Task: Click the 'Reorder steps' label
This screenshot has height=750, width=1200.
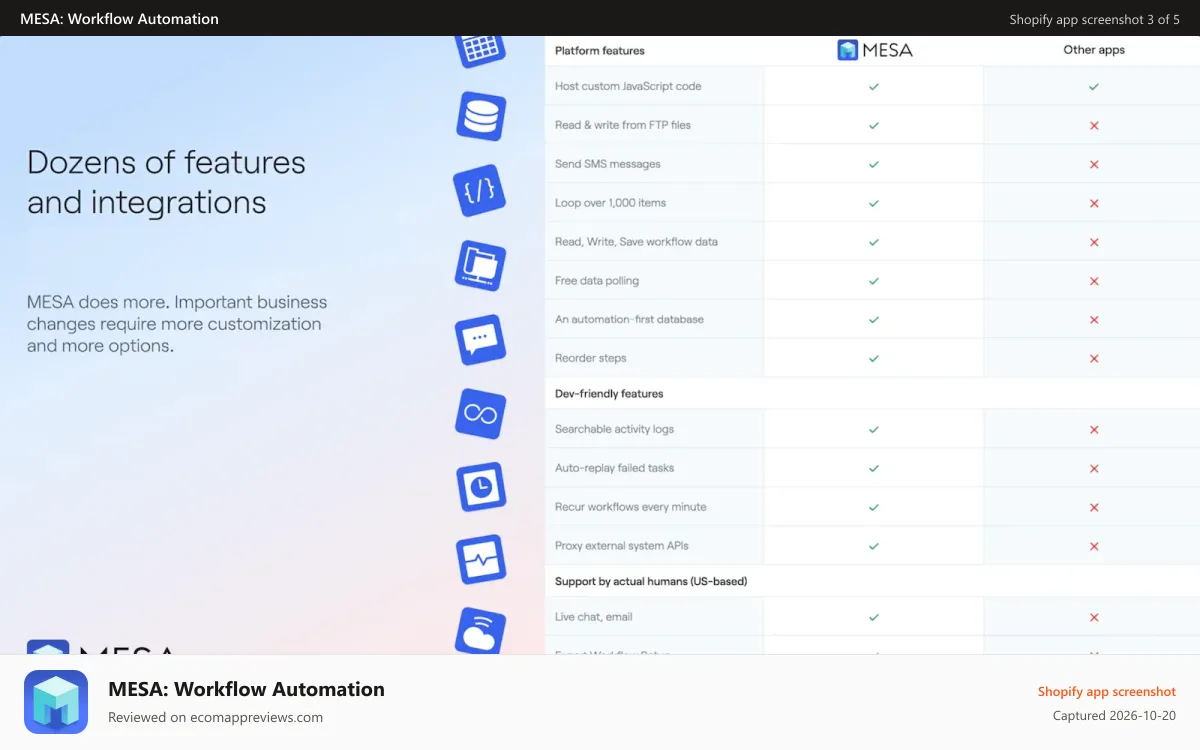Action: coord(591,358)
